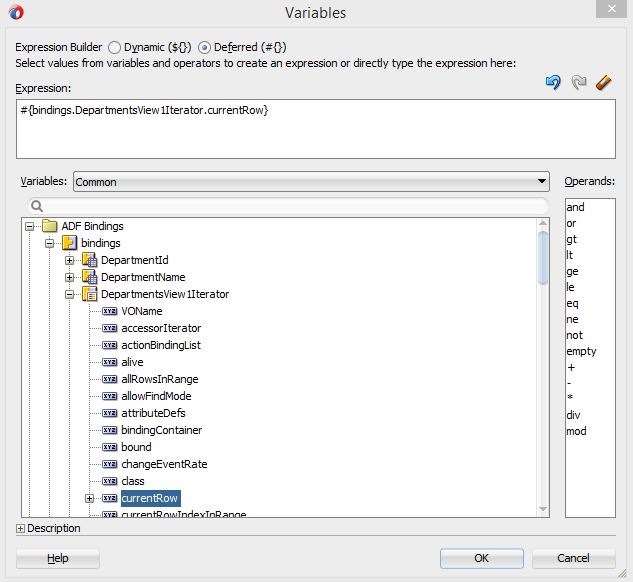This screenshot has width=633, height=582.
Task: Expand the DepartmentName tree node
Action: 70,277
